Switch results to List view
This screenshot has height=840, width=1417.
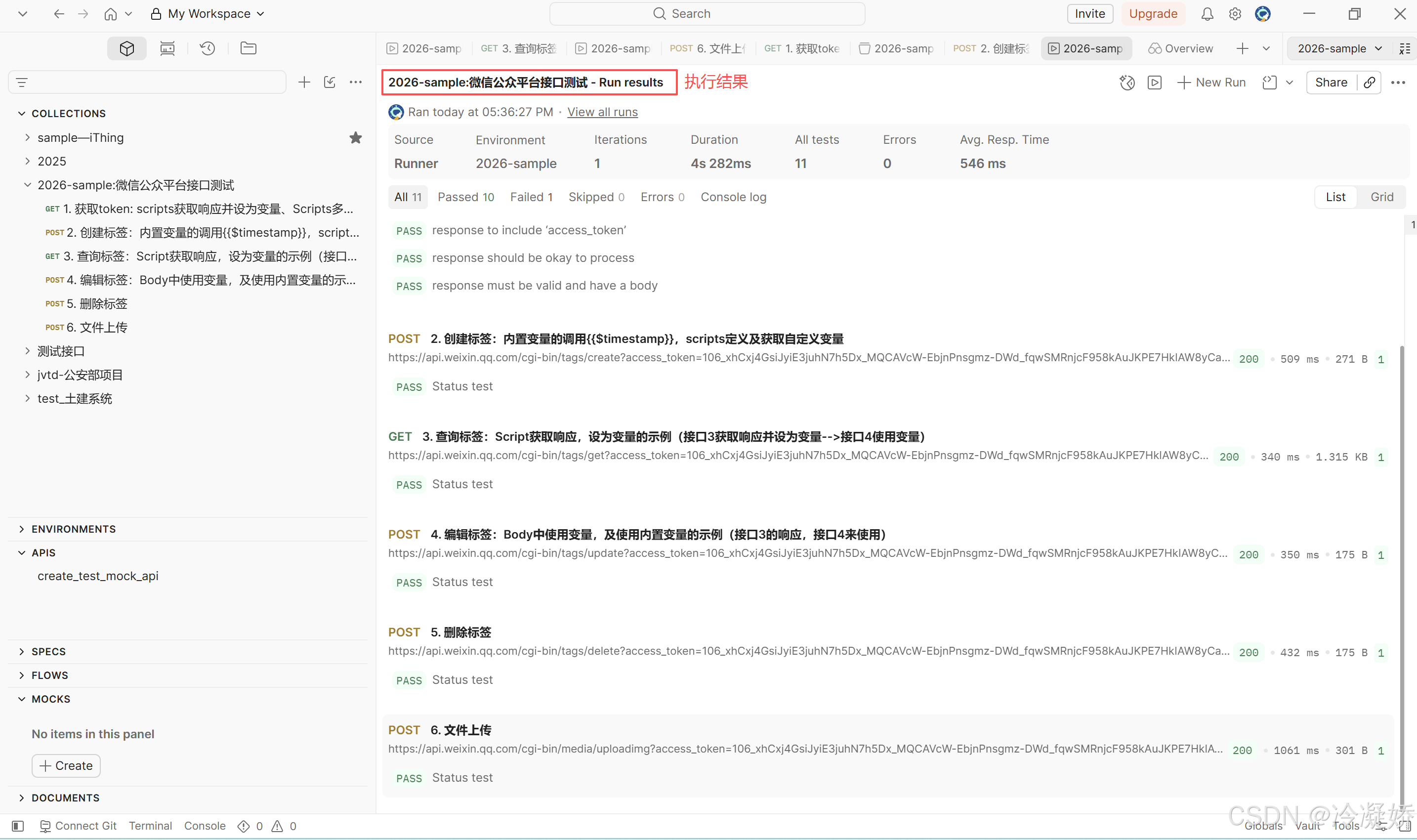1335,197
